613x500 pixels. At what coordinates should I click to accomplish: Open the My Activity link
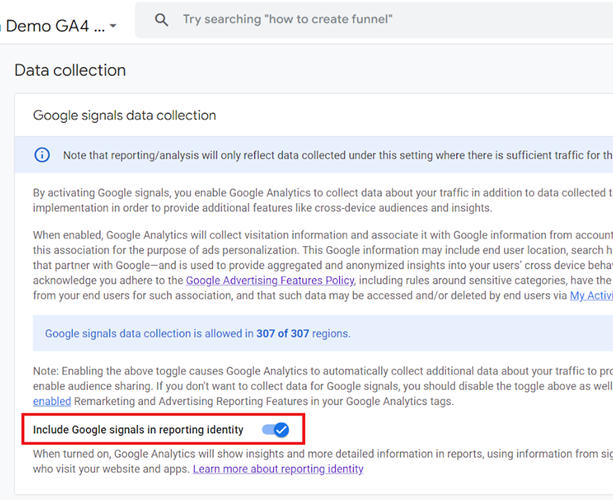(x=591, y=296)
